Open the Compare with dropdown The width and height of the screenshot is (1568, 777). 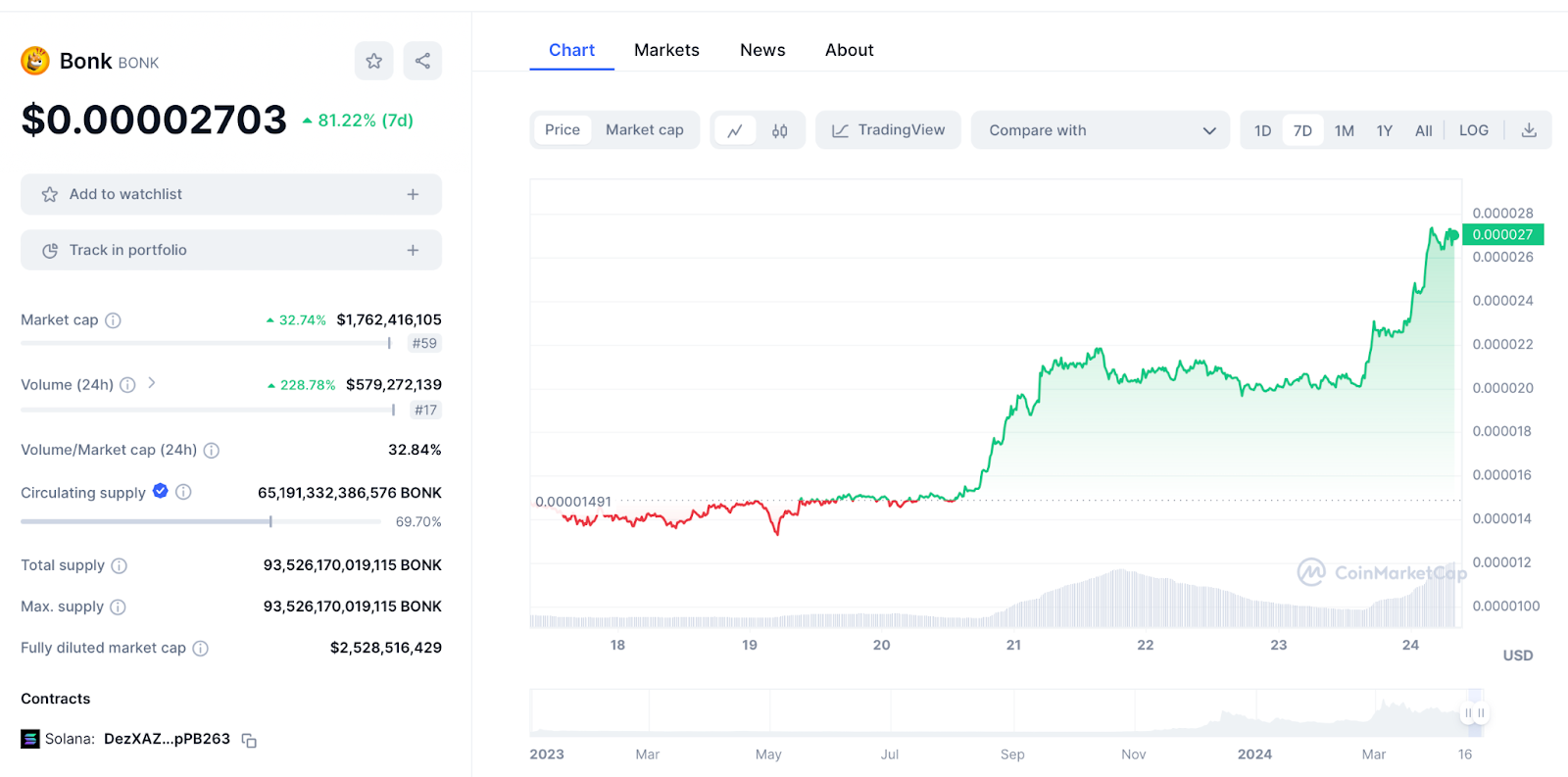[1101, 130]
